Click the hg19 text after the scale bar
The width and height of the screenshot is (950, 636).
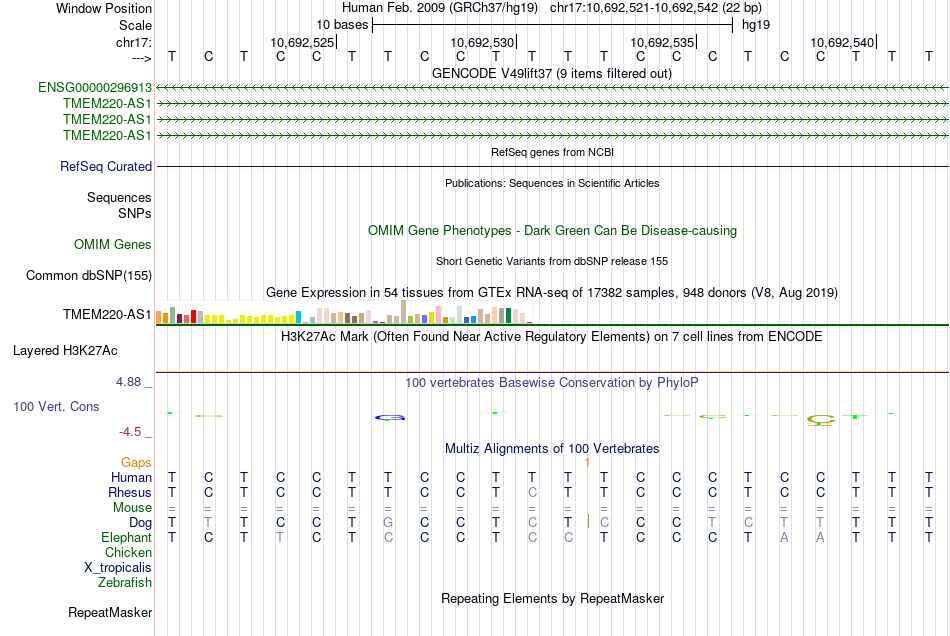tap(756, 25)
